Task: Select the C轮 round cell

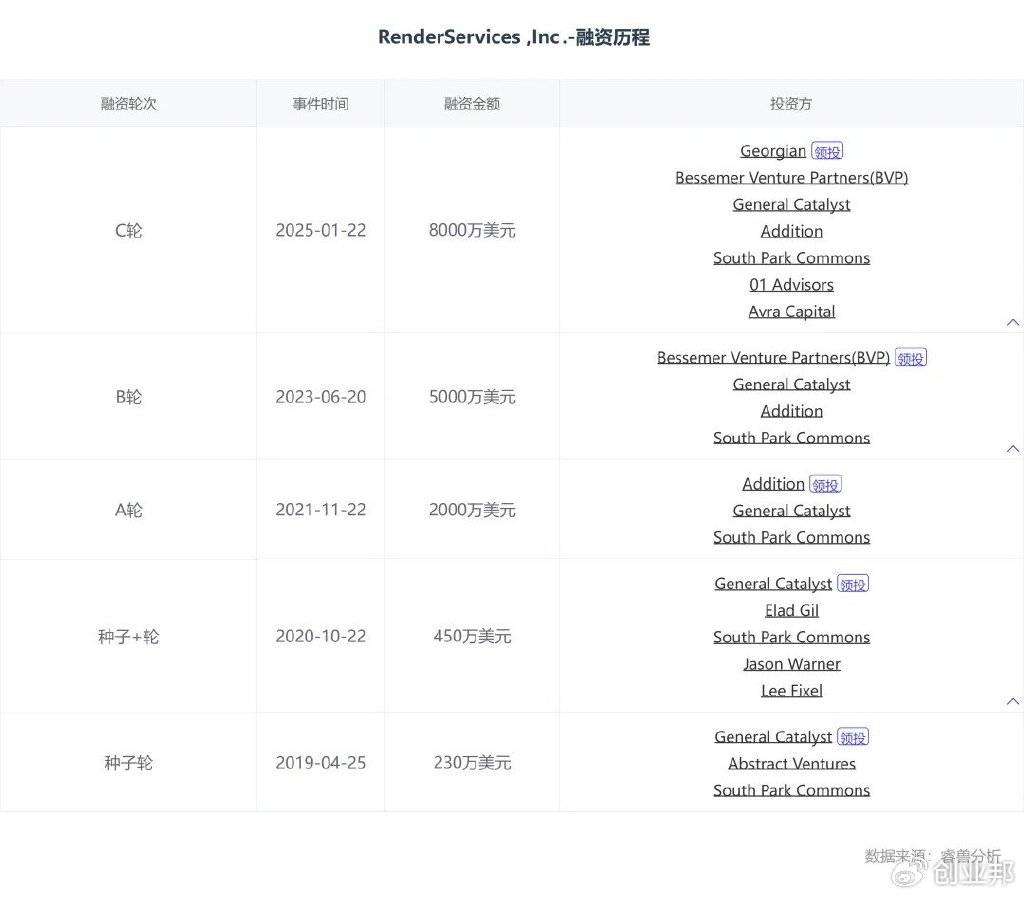Action: [x=128, y=230]
